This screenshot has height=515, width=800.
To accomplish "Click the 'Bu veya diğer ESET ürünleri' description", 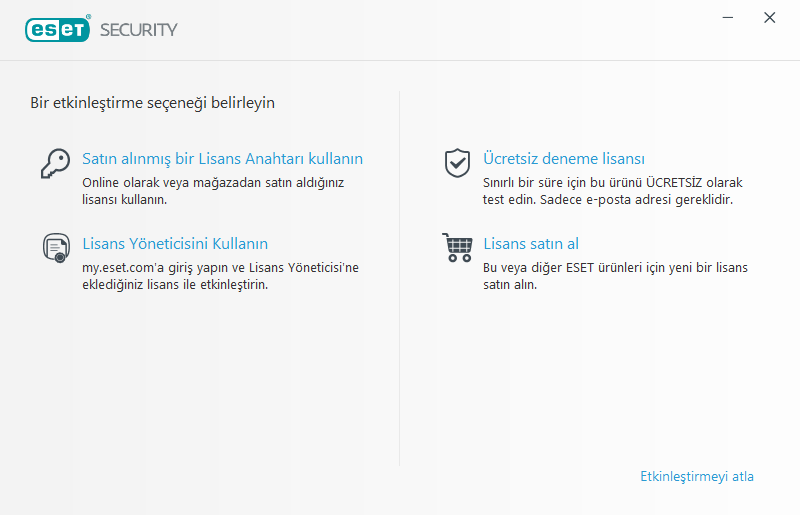I will point(615,276).
